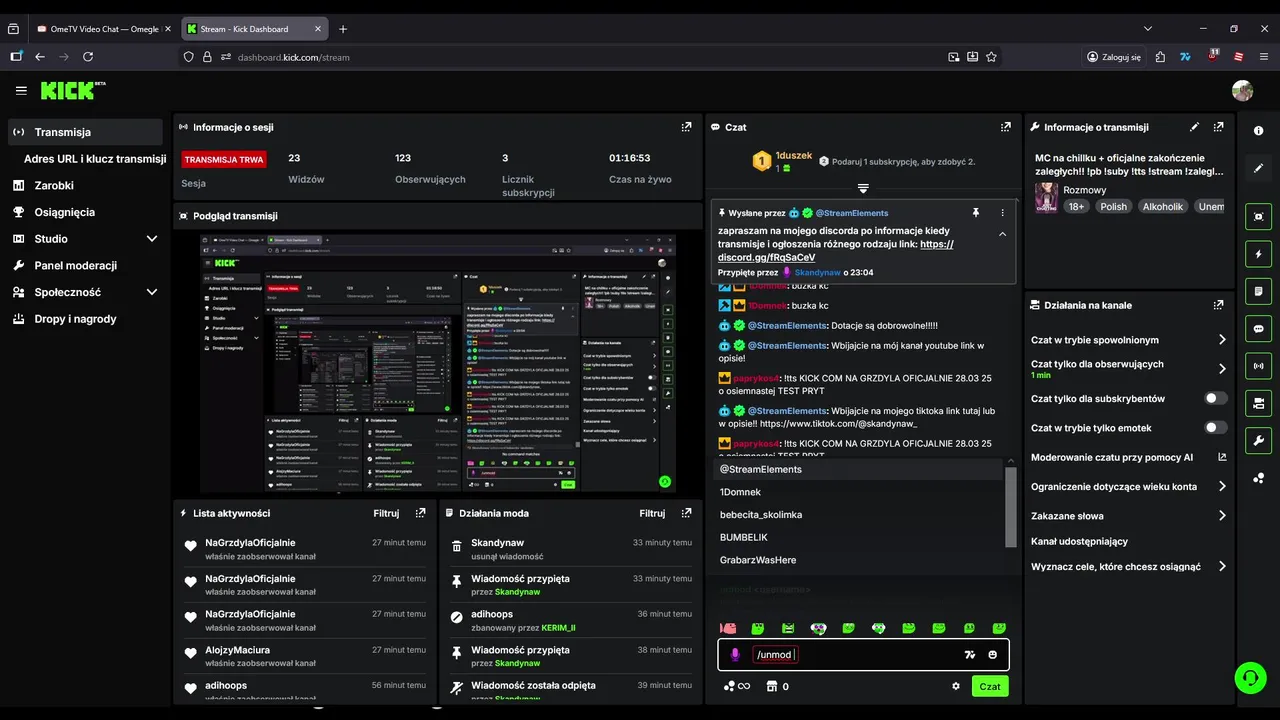Image resolution: width=1280 pixels, height=720 pixels.
Task: Click the info icon in the right sidebar
Action: pos(1258,131)
